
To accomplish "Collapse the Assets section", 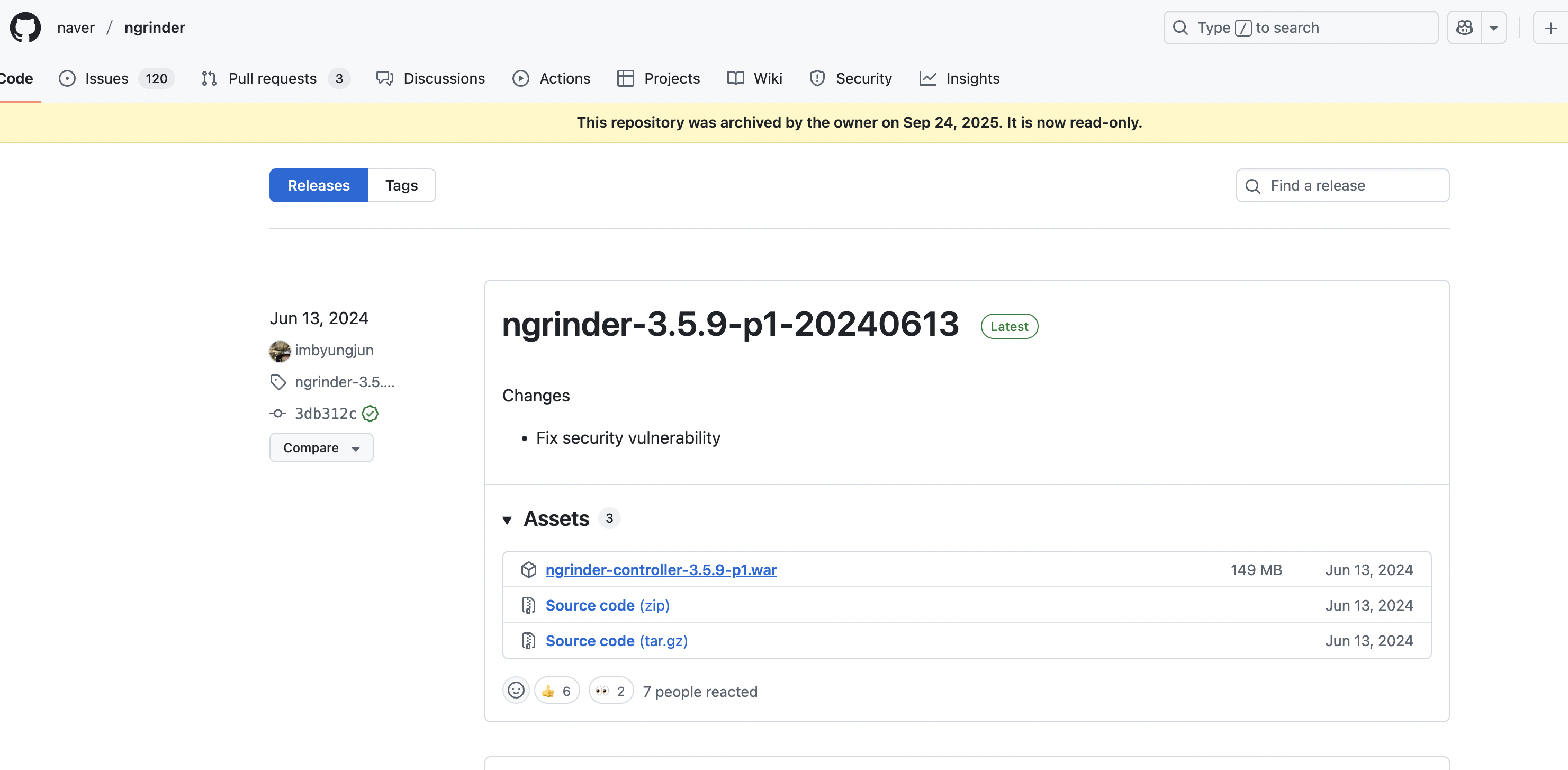I will tap(507, 519).
